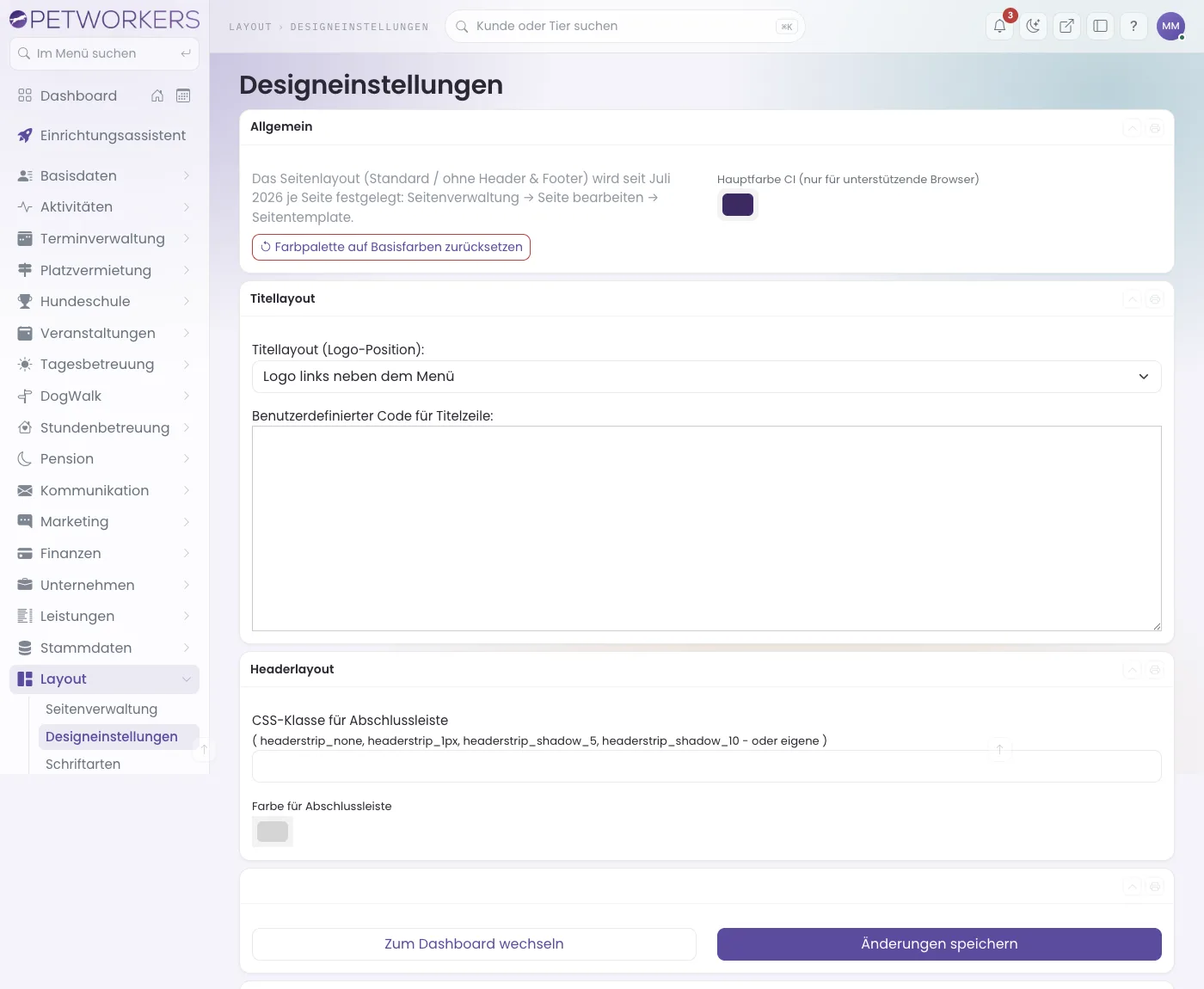Viewport: 1204px width, 989px height.
Task: Click the Hundeschule trophy icon in sidebar
Action: [x=25, y=301]
